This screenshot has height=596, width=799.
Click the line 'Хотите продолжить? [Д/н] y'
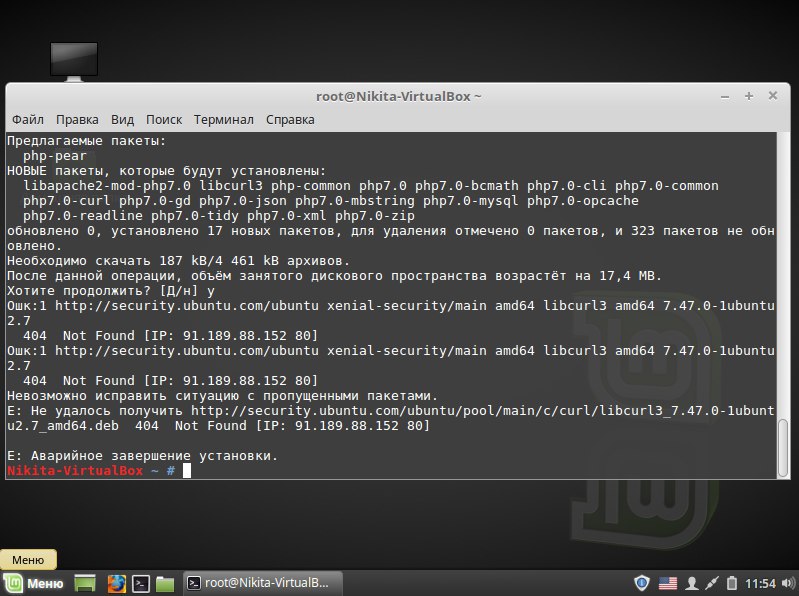click(x=111, y=291)
